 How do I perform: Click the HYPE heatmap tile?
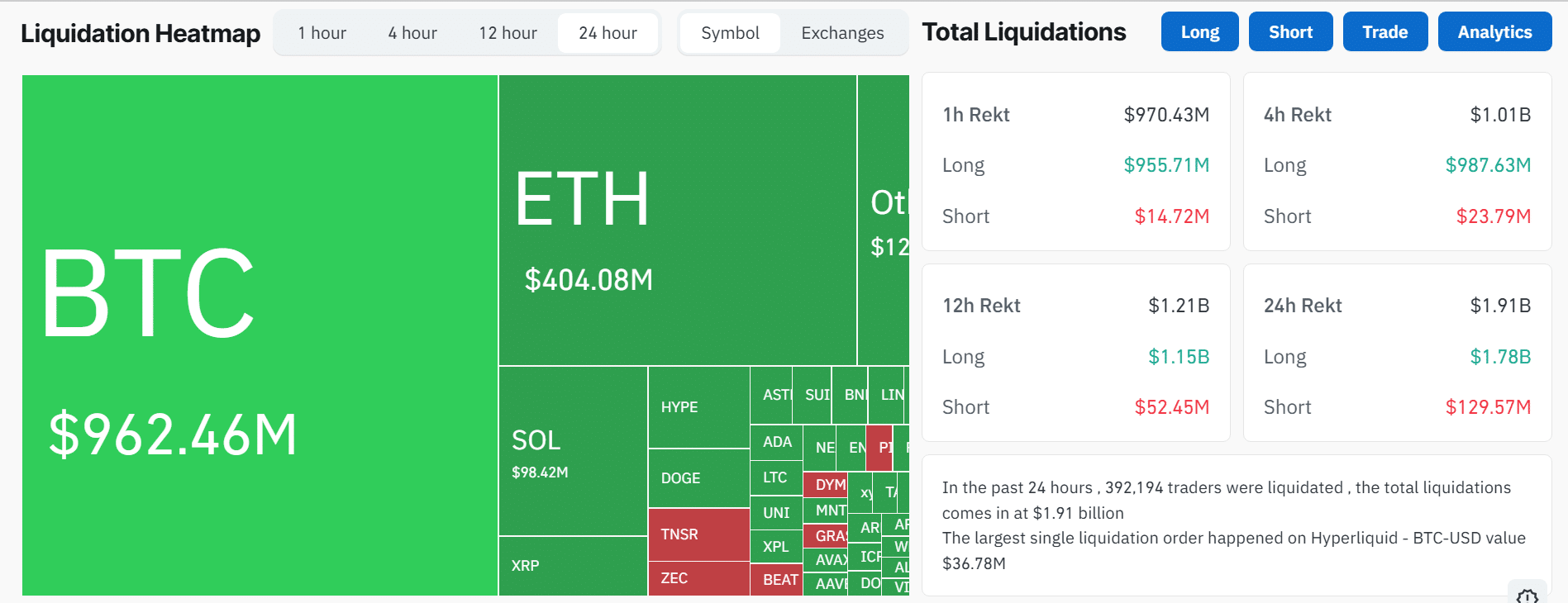coord(698,407)
